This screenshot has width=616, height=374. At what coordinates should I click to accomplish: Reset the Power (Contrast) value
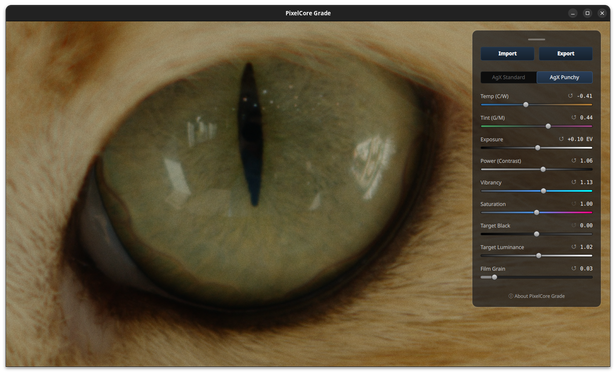click(574, 161)
